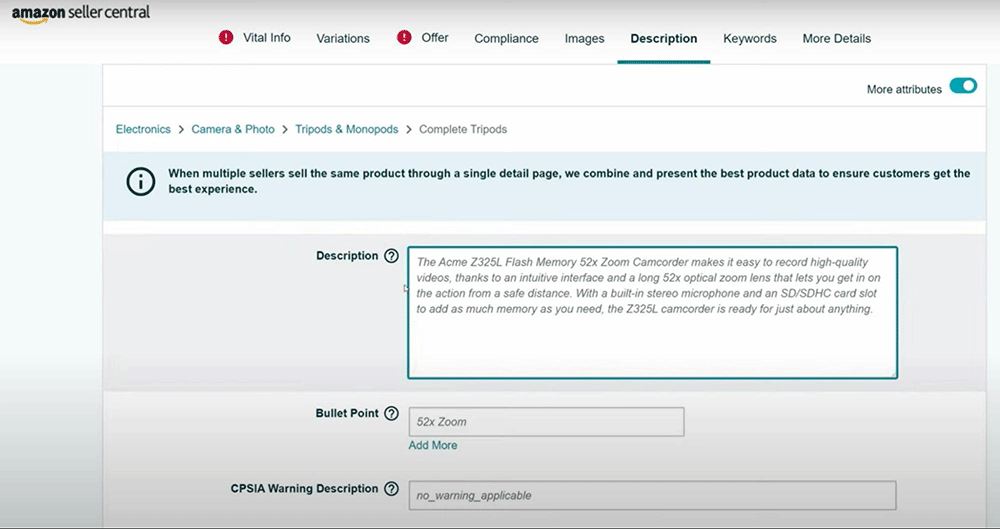Open the Offer tab

click(x=435, y=38)
